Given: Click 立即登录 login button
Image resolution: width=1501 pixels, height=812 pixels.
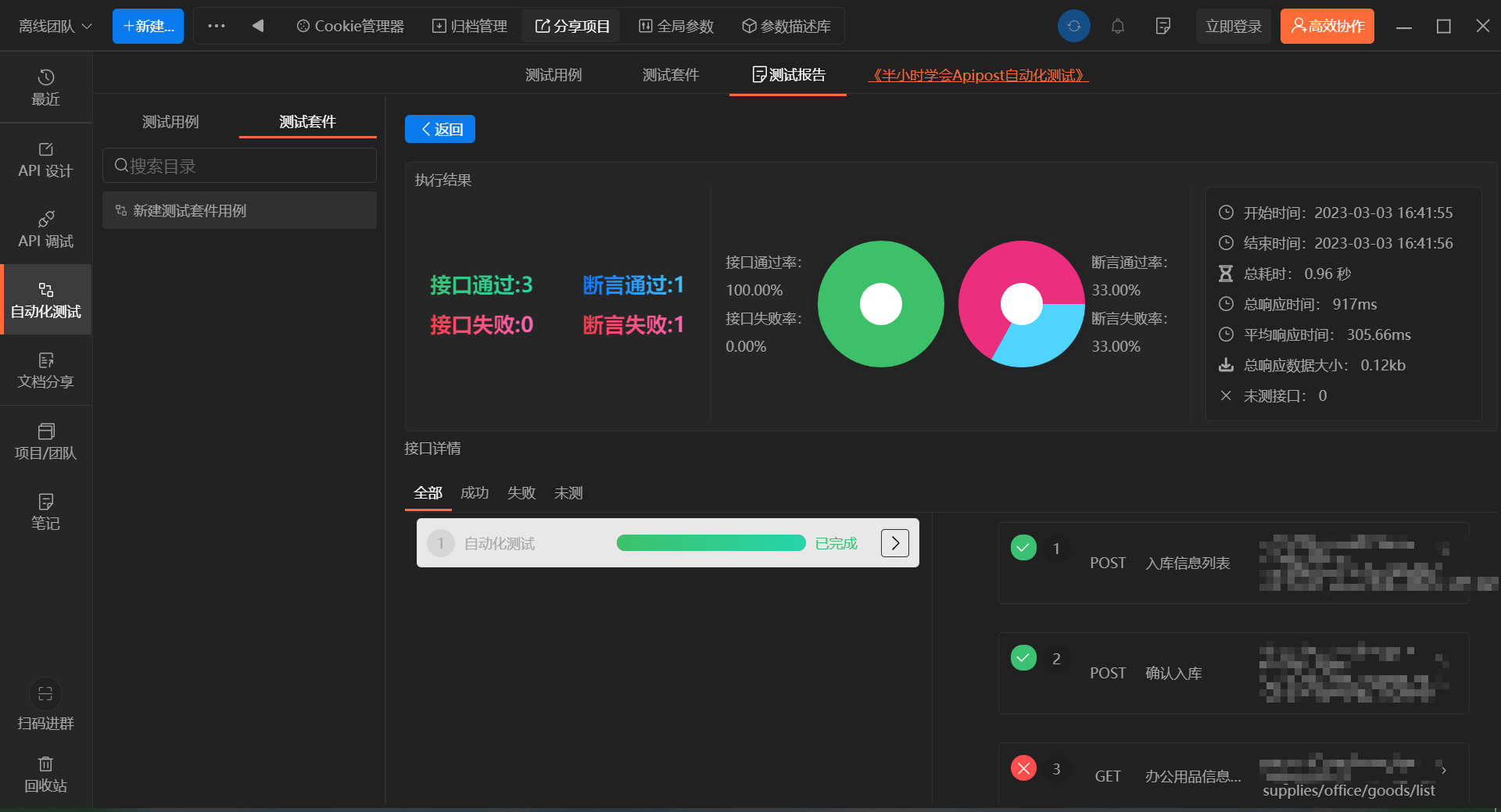Looking at the screenshot, I should pyautogui.click(x=1233, y=26).
